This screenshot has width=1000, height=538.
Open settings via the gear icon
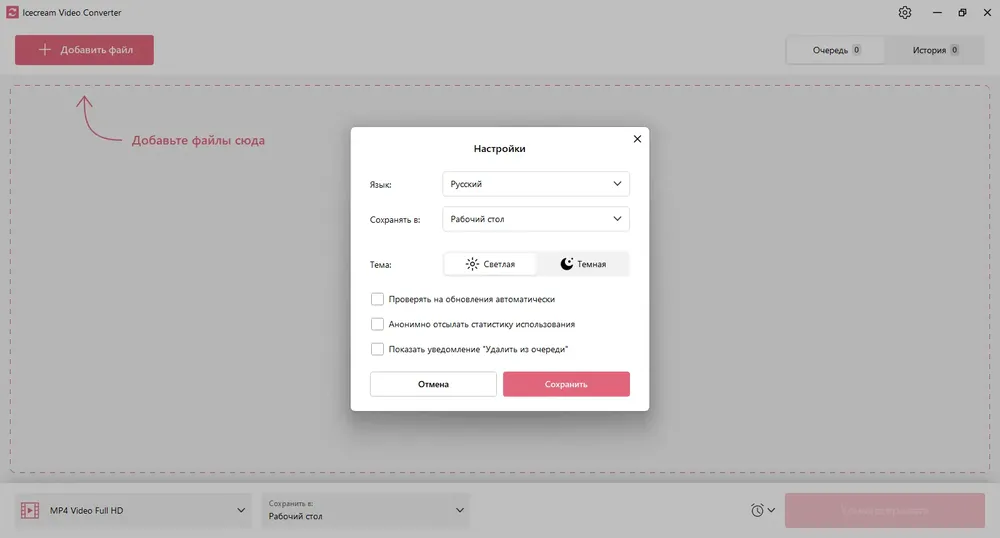click(904, 13)
